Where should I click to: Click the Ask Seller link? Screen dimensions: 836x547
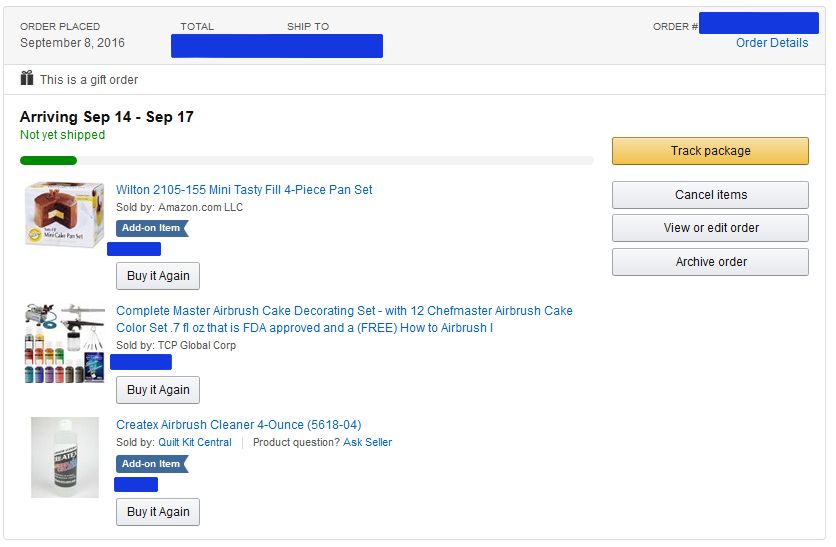coord(367,443)
